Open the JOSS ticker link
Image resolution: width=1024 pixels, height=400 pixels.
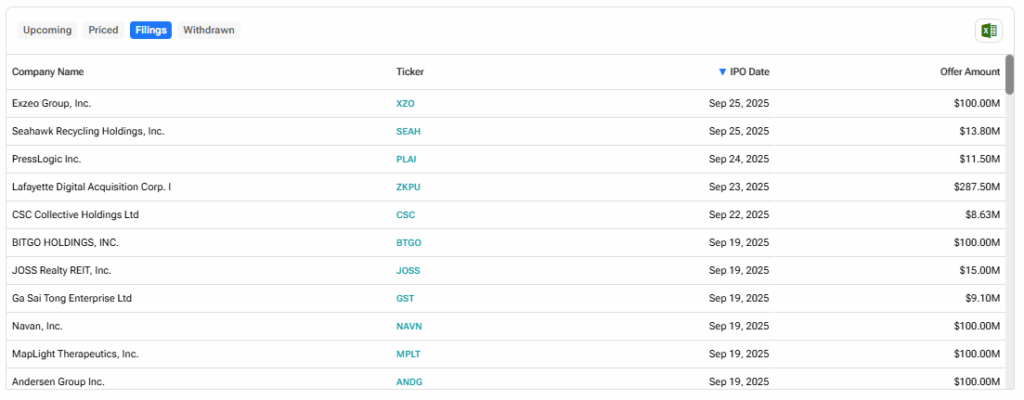coord(408,271)
